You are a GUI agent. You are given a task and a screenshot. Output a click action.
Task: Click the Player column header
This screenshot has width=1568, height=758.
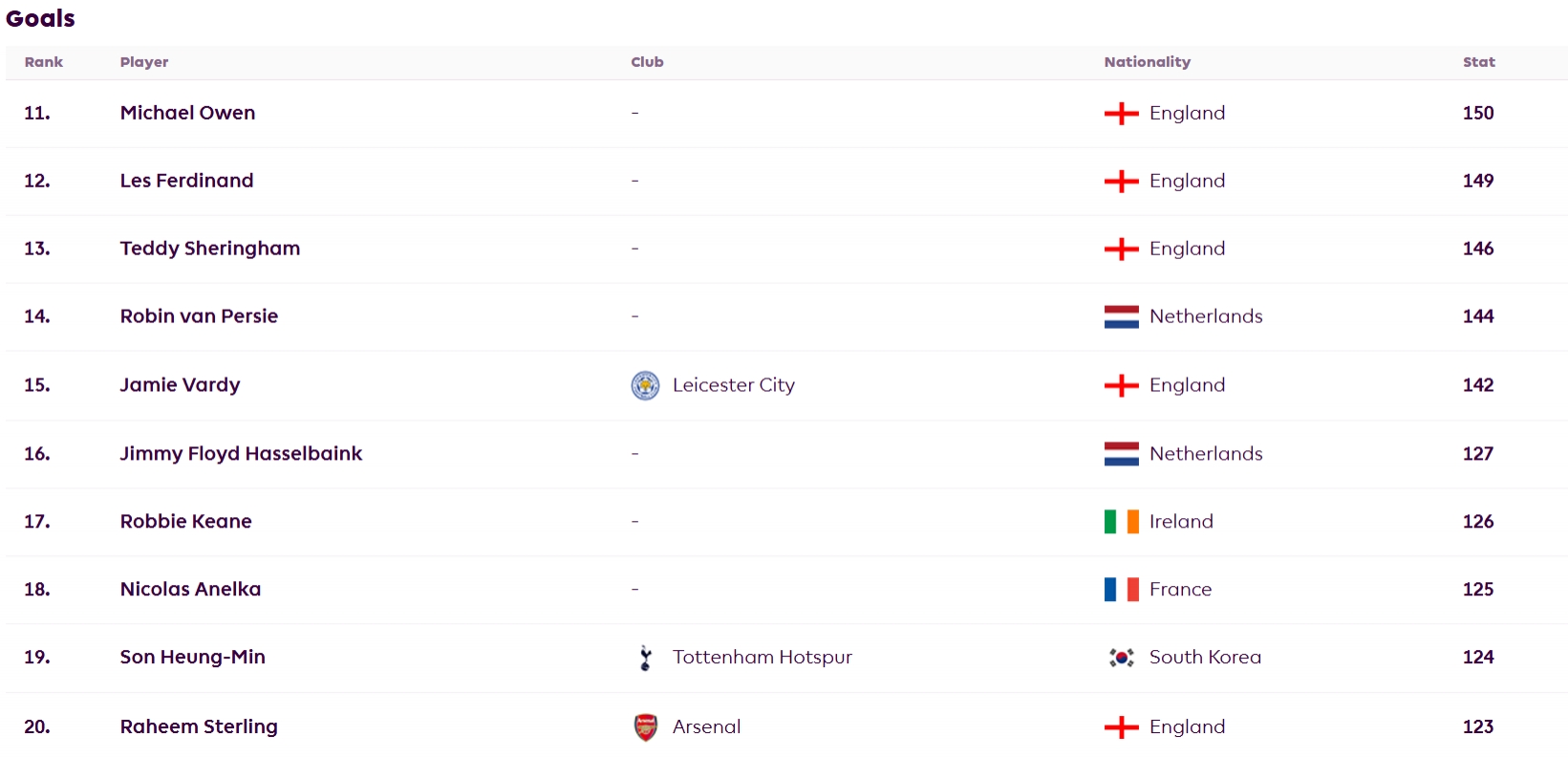click(x=144, y=62)
